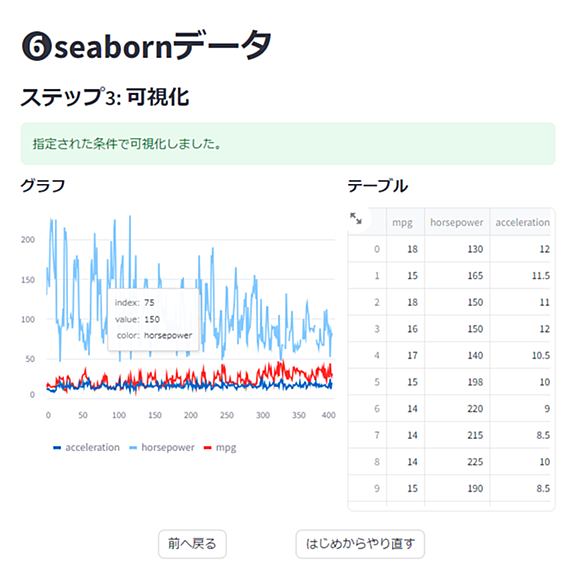This screenshot has width=586, height=586.
Task: Click the acceleration legend label text
Action: click(x=92, y=447)
